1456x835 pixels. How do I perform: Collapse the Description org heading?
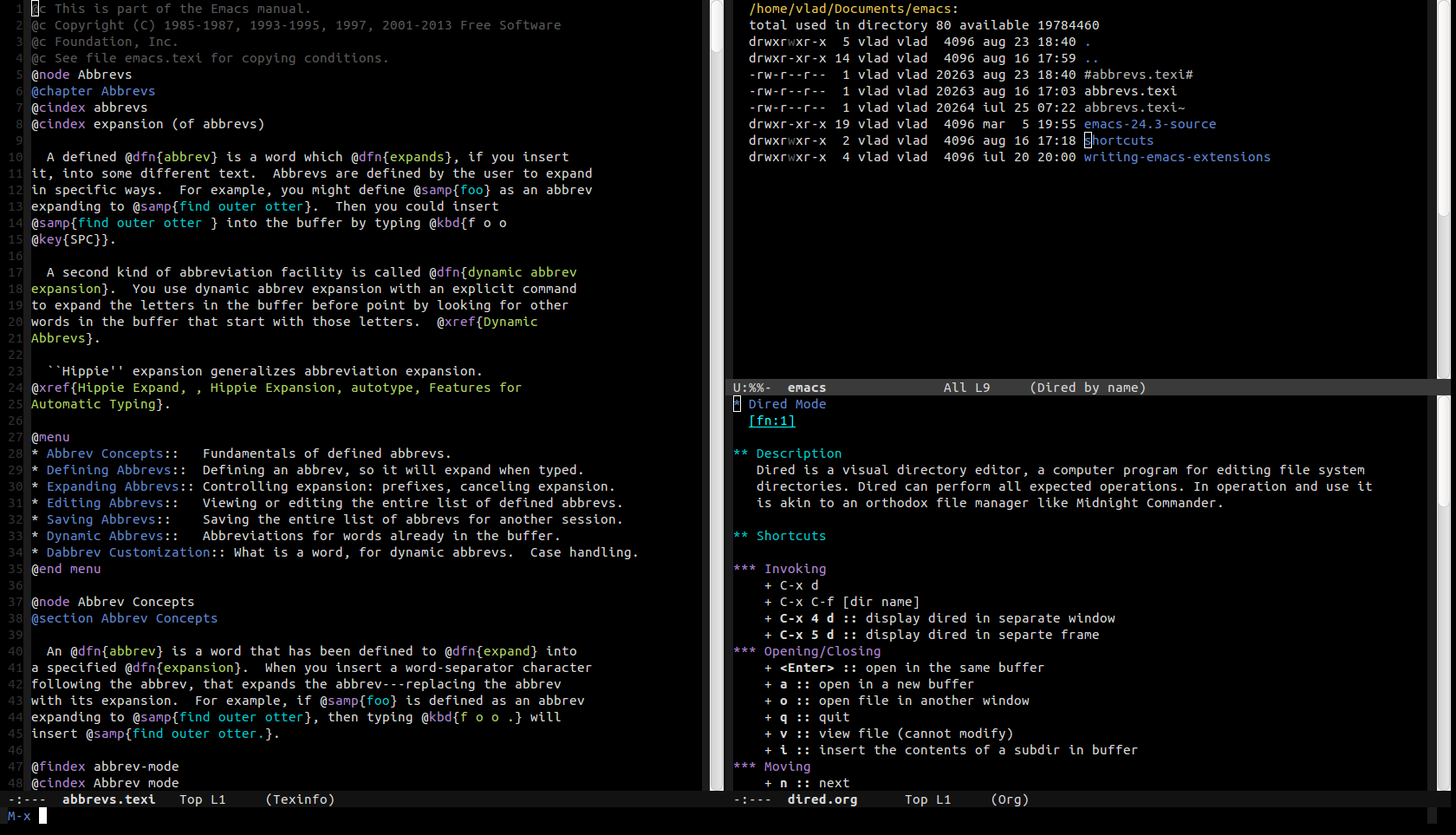pos(798,453)
